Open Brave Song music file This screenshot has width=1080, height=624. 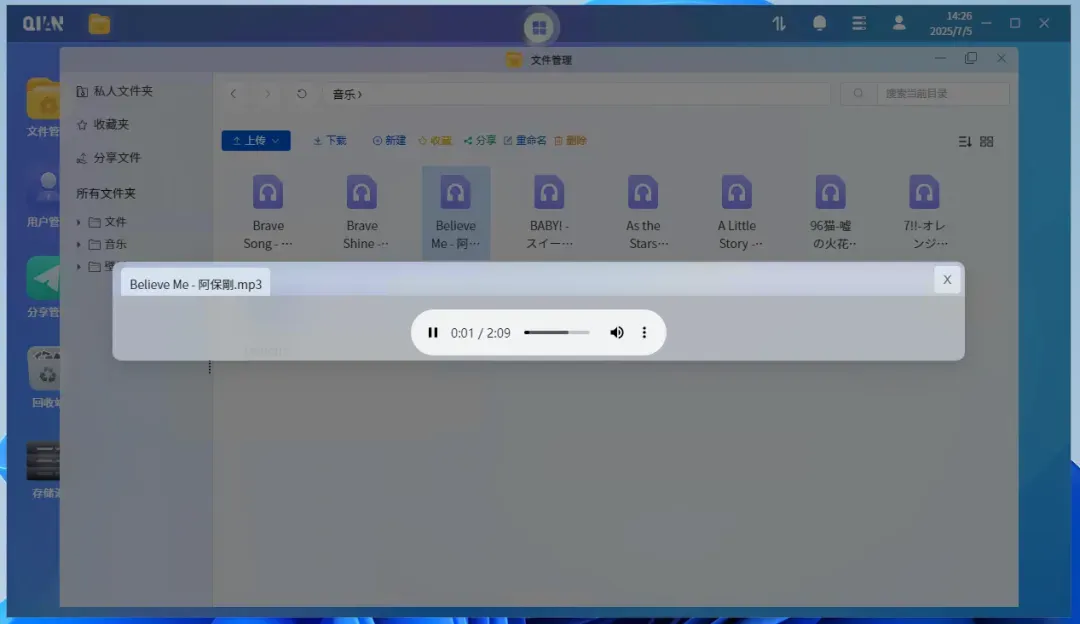pos(268,212)
